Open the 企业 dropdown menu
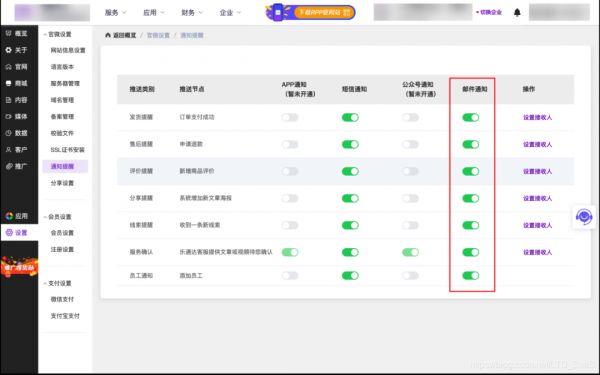The width and height of the screenshot is (600, 375). coord(230,13)
